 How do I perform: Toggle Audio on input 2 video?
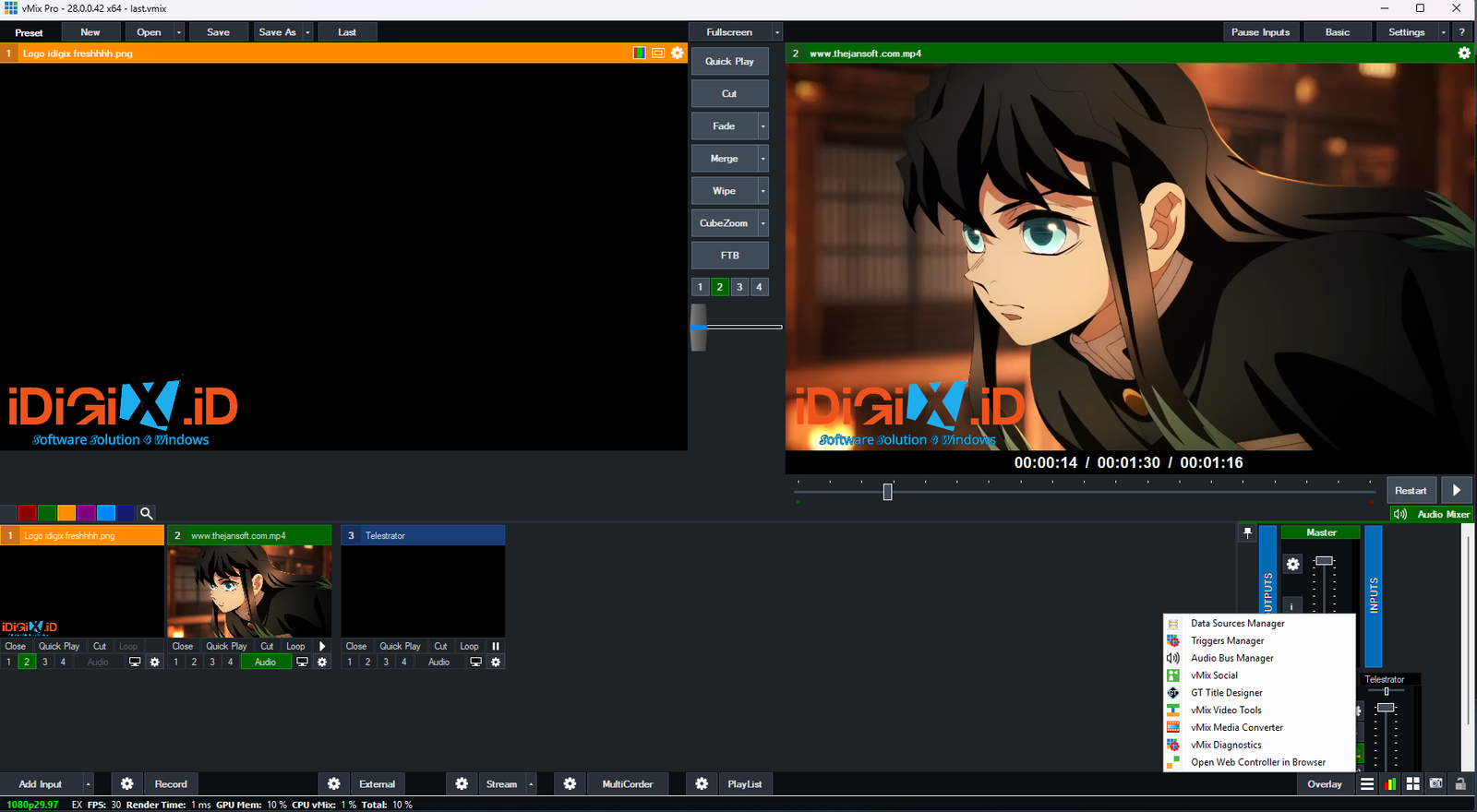(x=265, y=662)
